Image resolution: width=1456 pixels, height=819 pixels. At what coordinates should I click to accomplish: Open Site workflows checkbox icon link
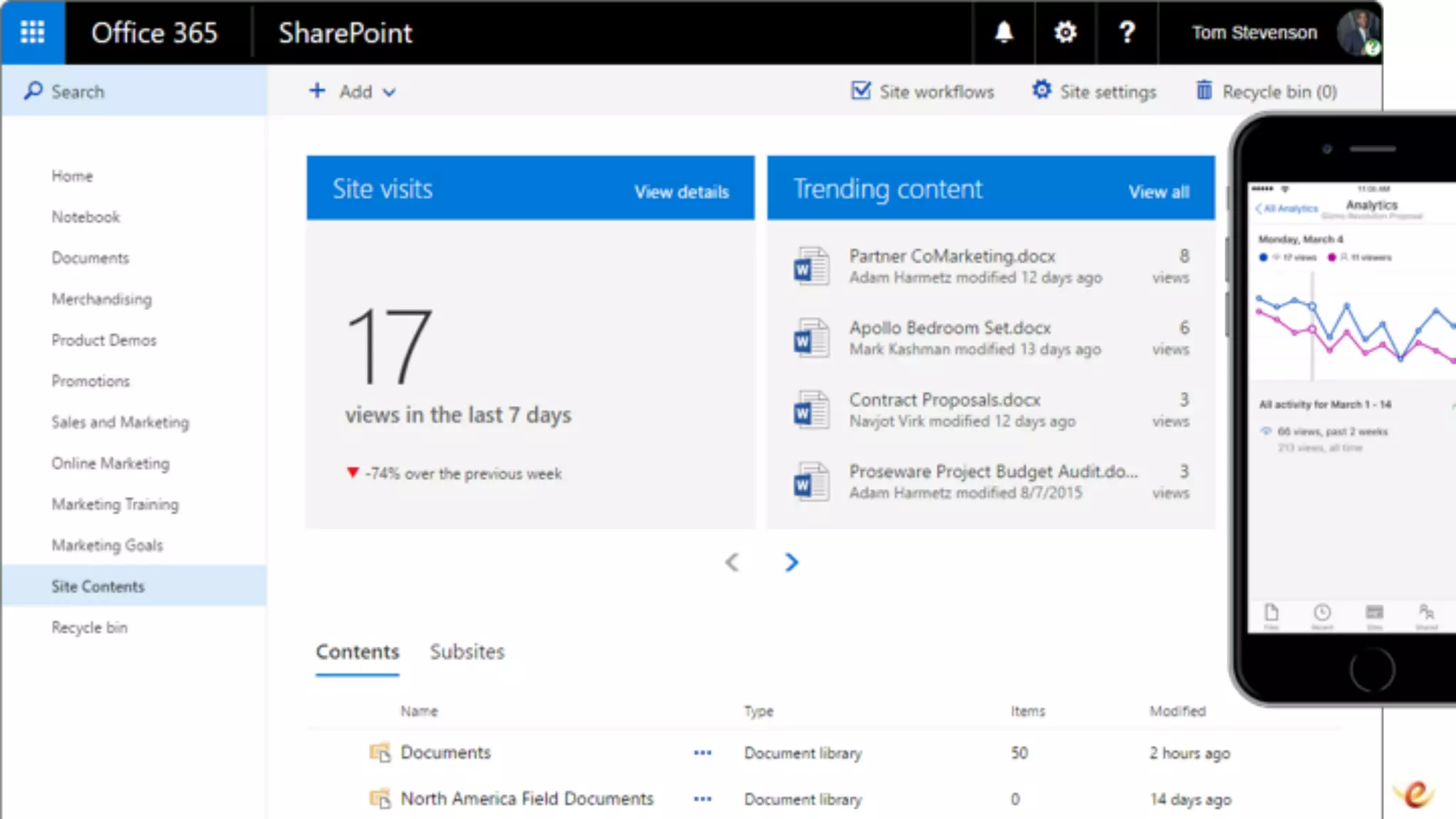861,91
